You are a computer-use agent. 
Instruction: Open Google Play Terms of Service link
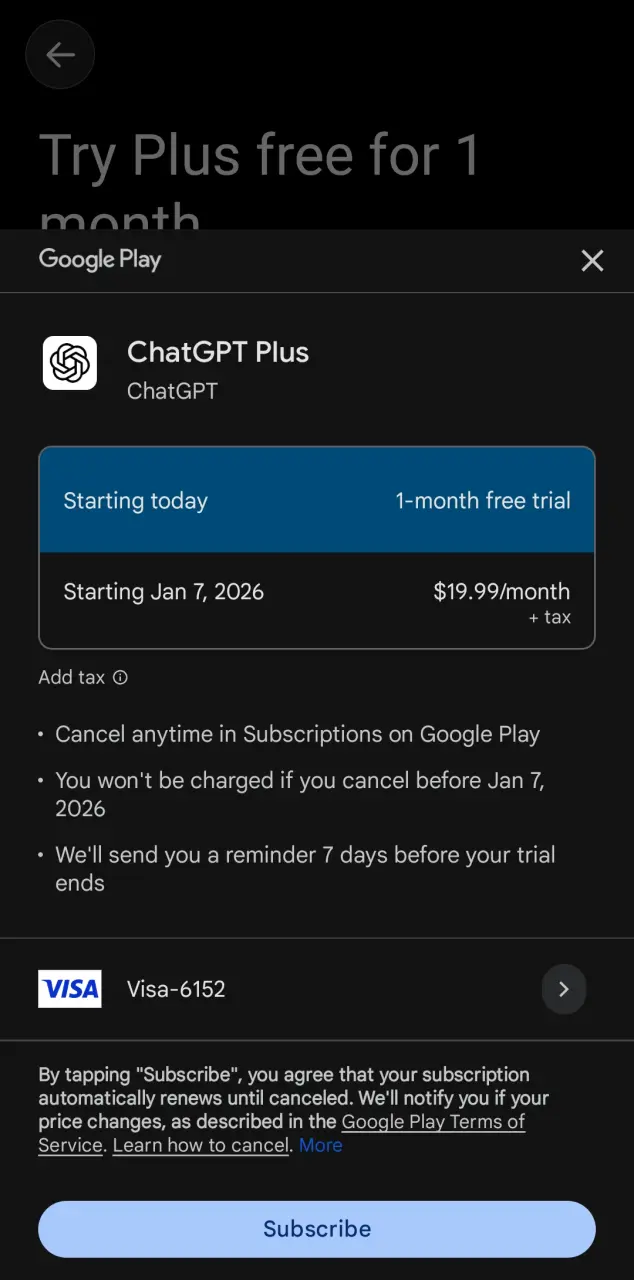coord(282,1133)
